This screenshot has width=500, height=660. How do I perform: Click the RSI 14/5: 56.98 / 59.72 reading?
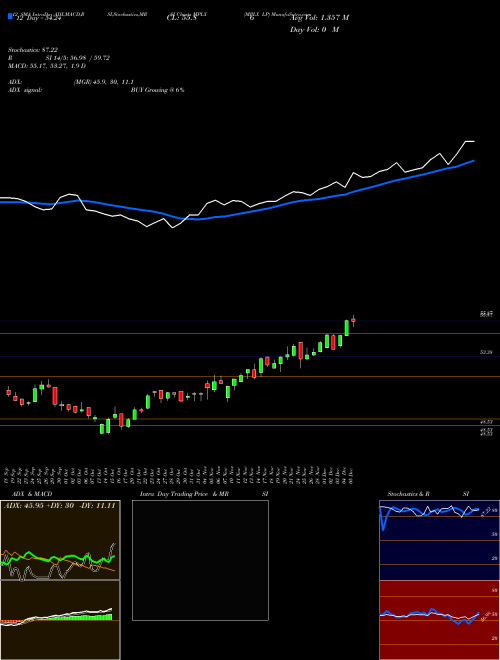[59, 58]
